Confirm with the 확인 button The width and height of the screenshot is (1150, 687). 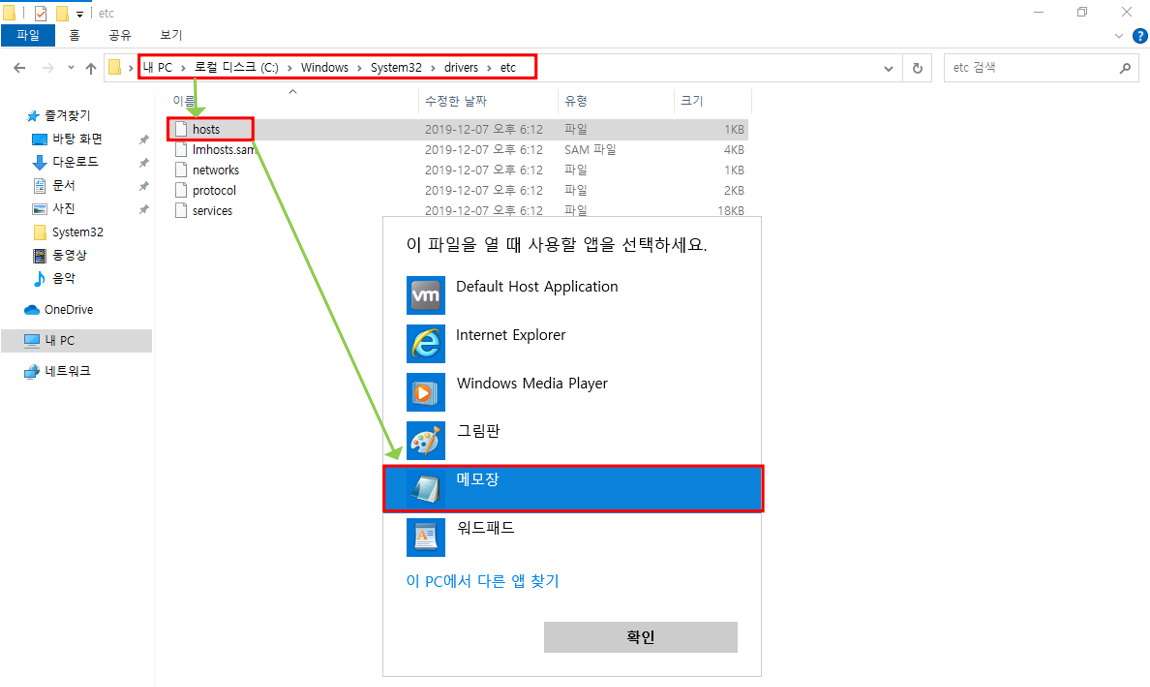[x=640, y=637]
